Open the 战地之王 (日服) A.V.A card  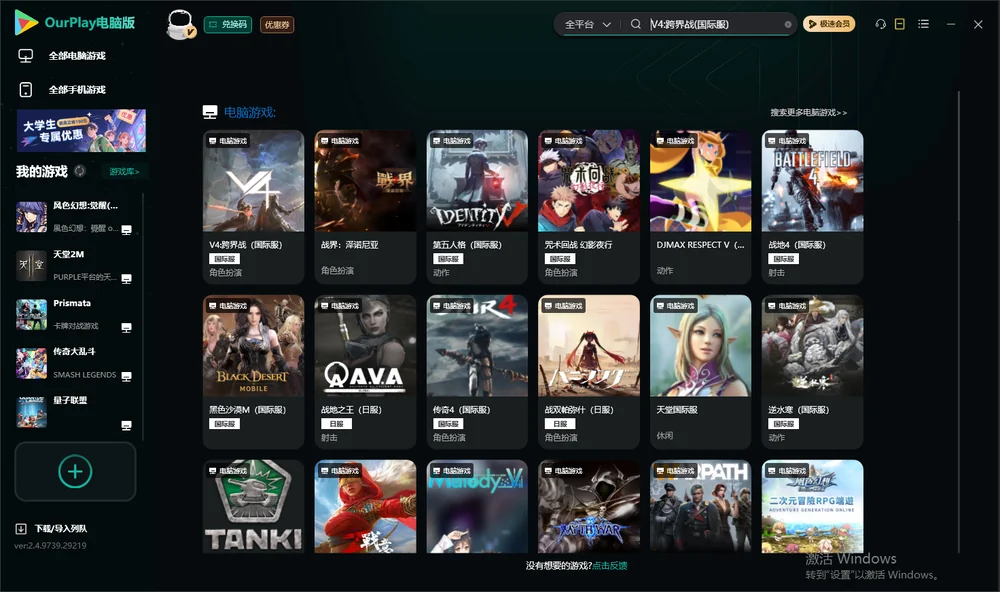(x=365, y=372)
